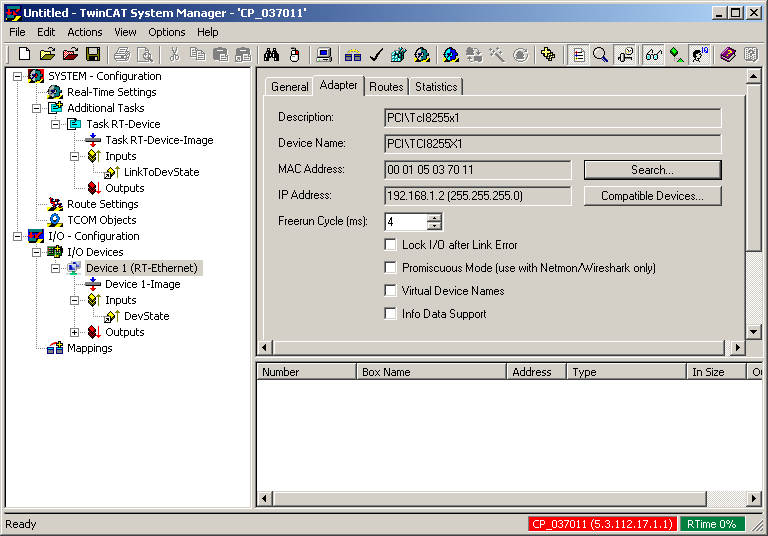
Task: Switch to the General tab
Action: [289, 87]
